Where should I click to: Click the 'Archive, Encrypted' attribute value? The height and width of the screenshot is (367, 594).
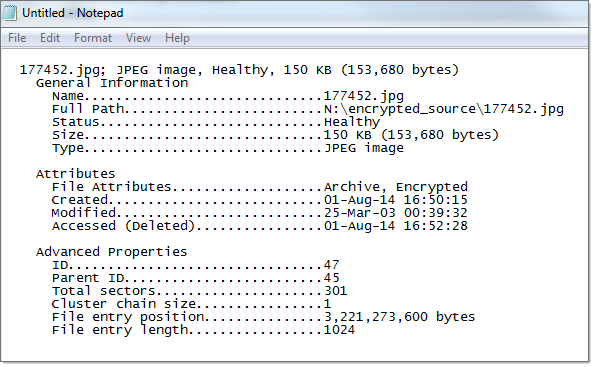[x=396, y=187]
